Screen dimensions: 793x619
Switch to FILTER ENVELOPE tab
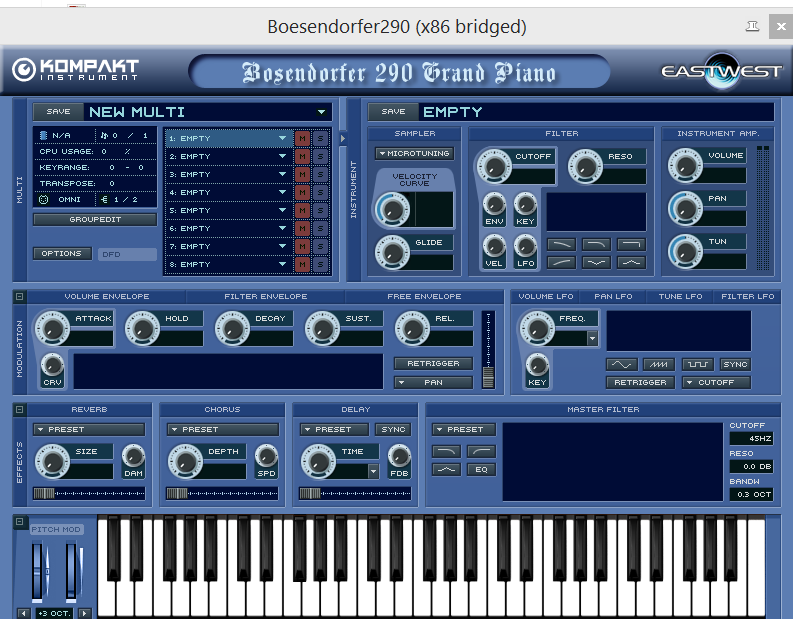pyautogui.click(x=266, y=296)
